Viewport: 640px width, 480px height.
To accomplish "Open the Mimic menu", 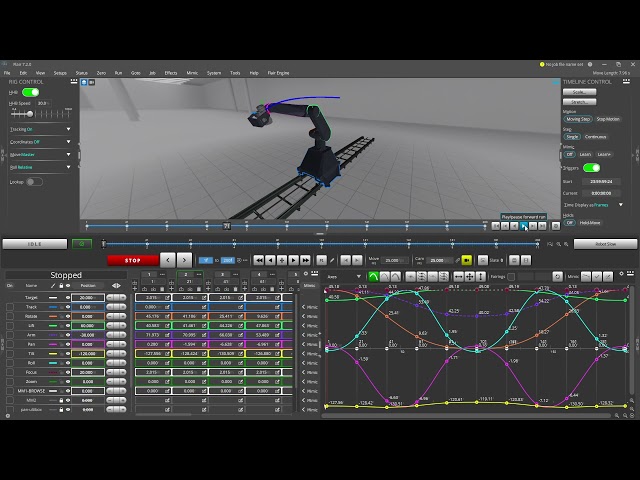I will point(192,73).
